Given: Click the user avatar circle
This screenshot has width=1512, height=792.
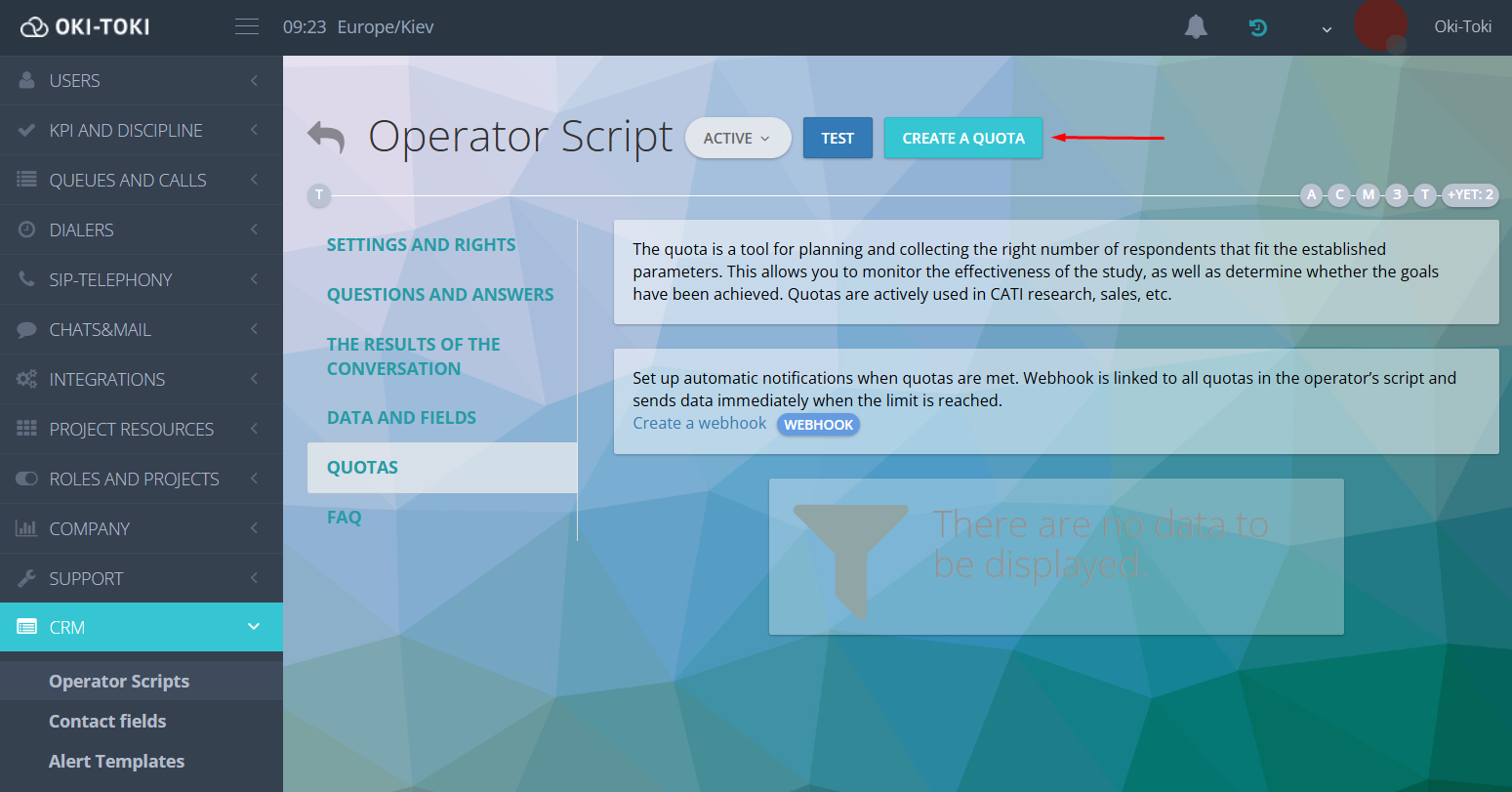Looking at the screenshot, I should (1380, 26).
